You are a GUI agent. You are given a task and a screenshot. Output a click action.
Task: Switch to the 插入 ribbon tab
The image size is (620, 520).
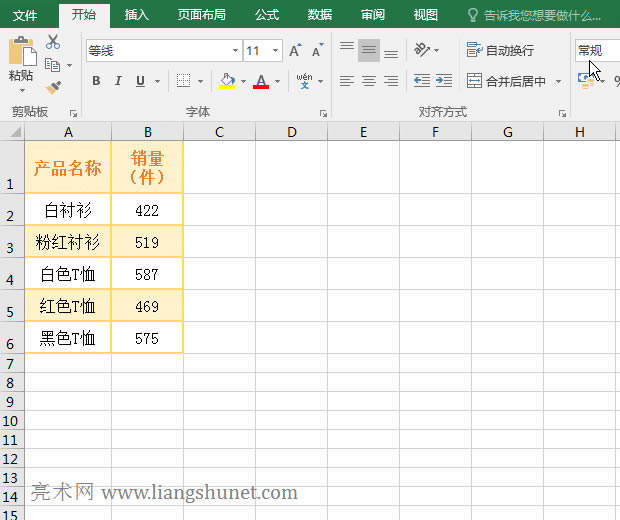pyautogui.click(x=137, y=15)
